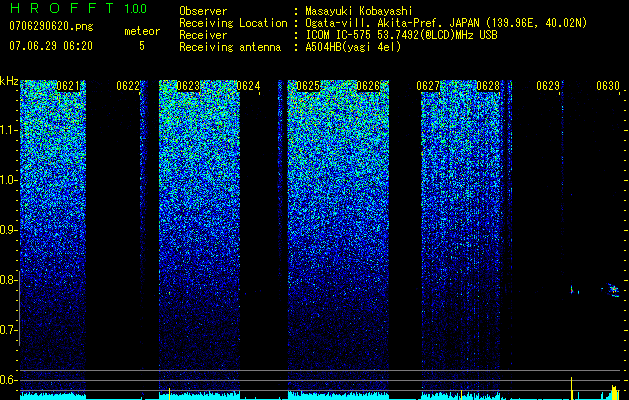
Task: Click the 0.8 kHz axis label
Action: coord(9,280)
